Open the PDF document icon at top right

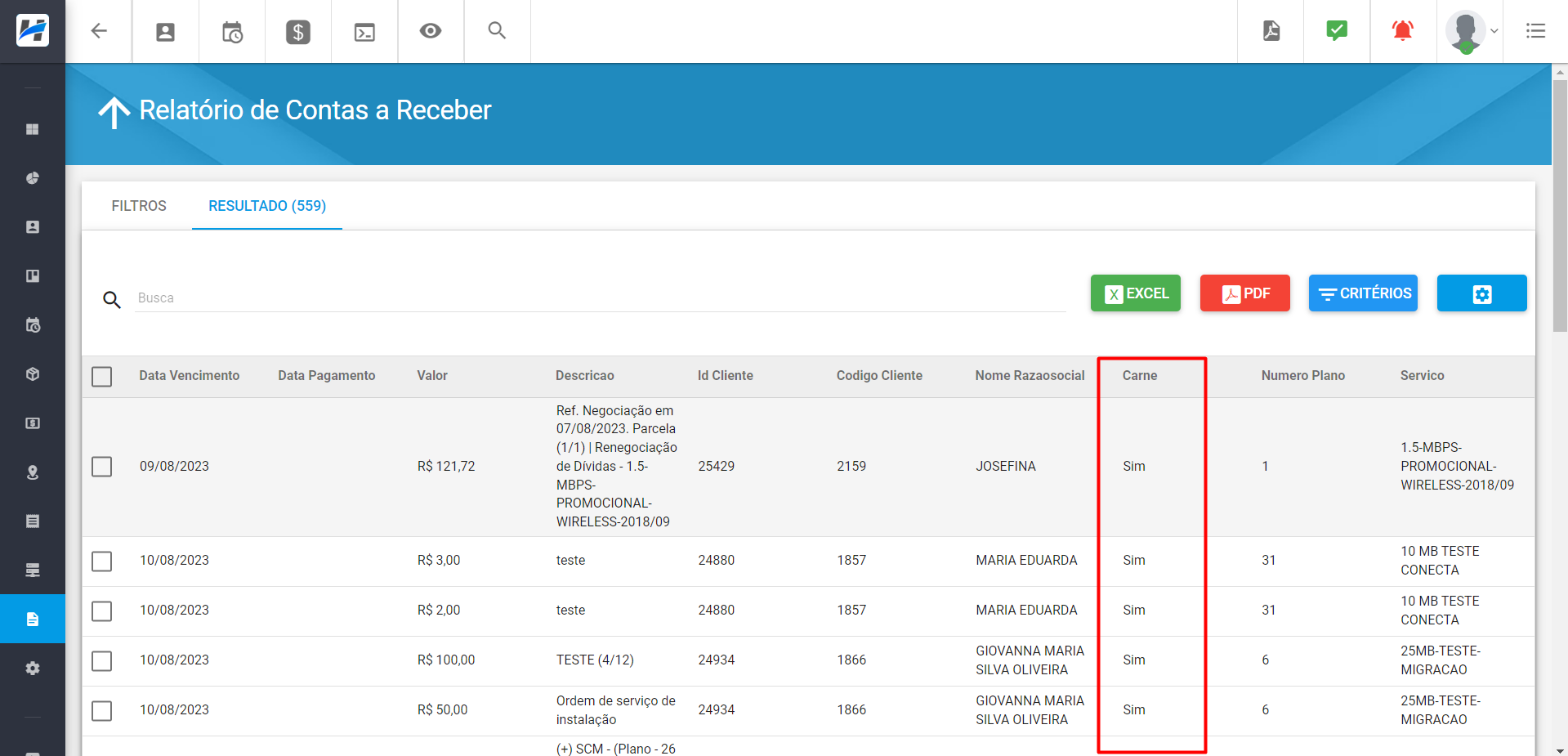coord(1271,31)
